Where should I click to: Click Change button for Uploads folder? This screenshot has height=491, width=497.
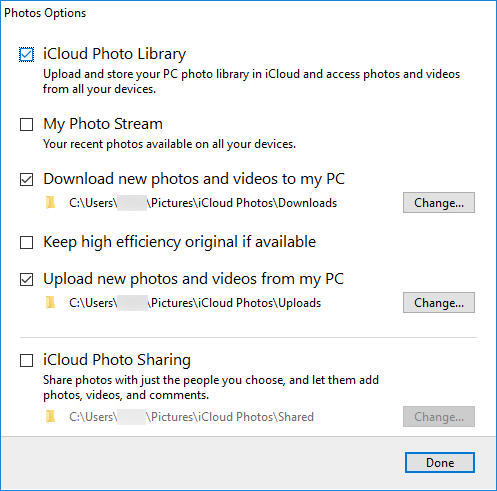(439, 303)
